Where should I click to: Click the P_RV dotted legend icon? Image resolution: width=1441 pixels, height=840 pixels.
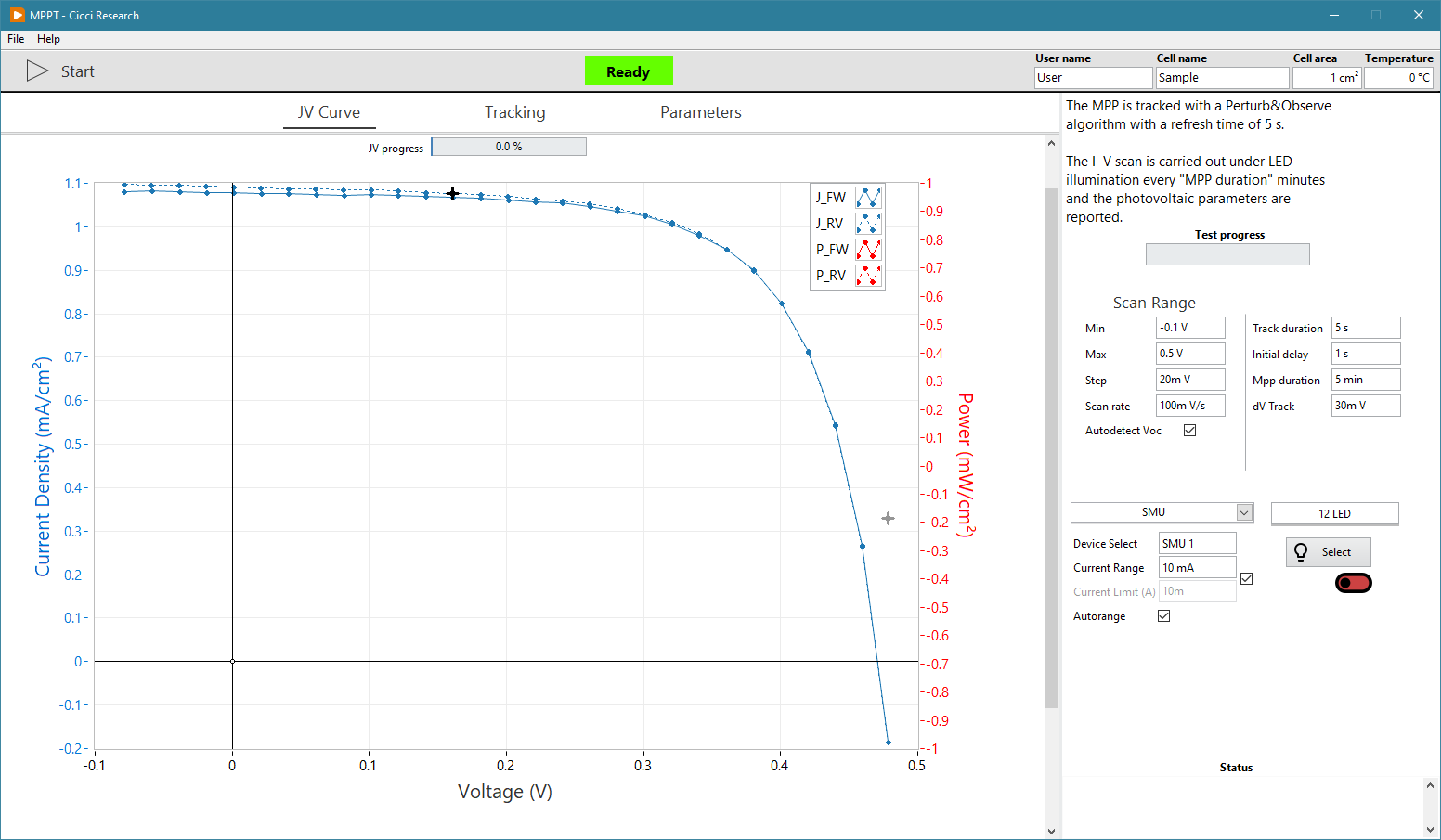tap(868, 275)
